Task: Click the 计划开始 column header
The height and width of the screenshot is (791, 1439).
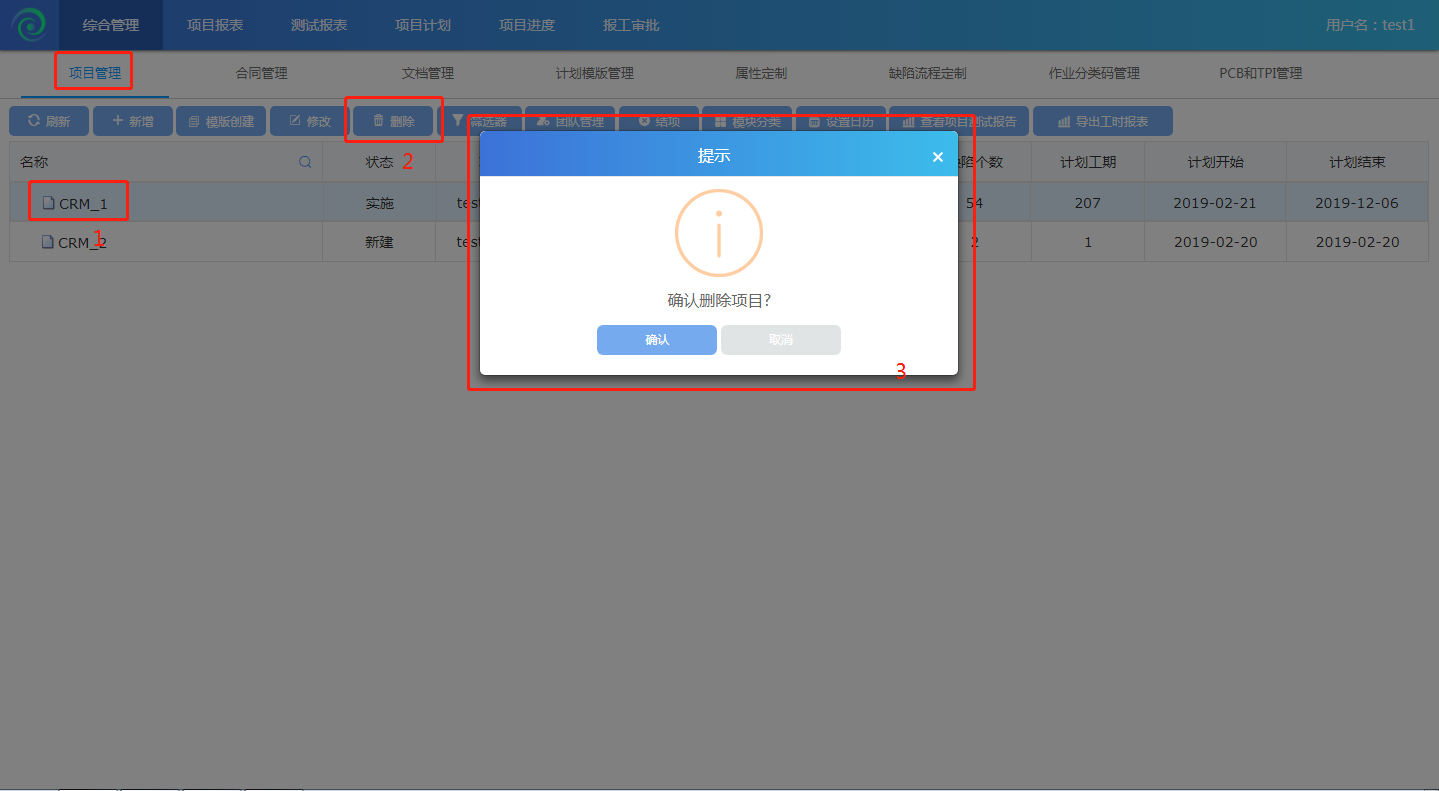Action: (1215, 162)
